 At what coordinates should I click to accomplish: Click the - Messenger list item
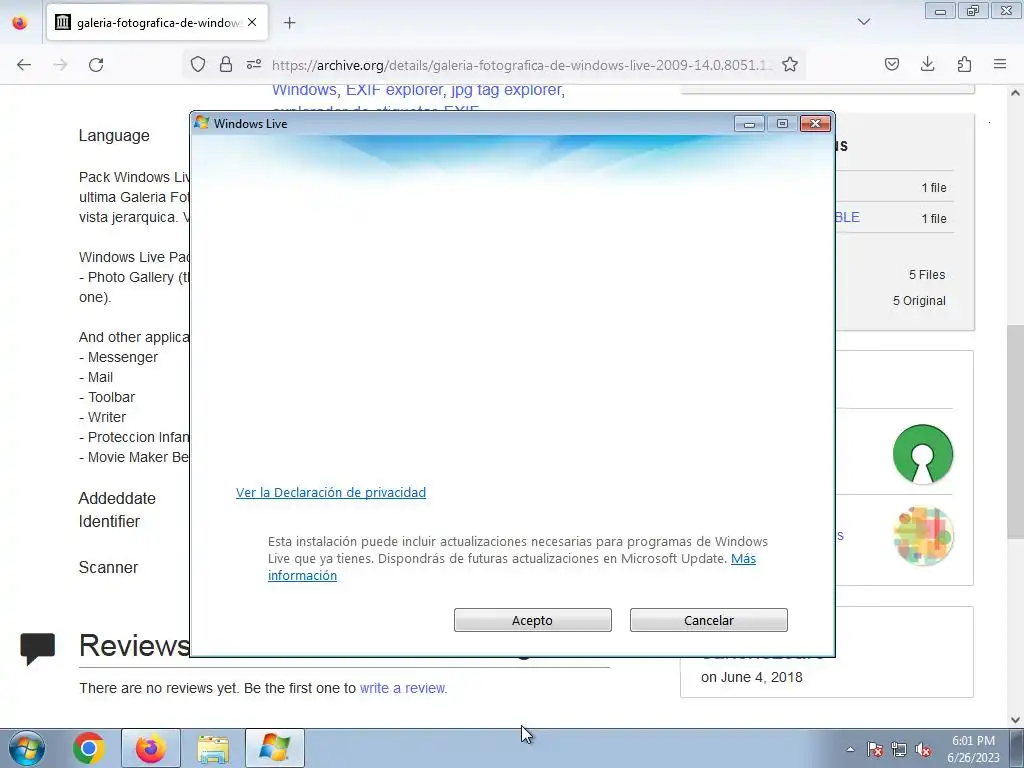(x=118, y=357)
